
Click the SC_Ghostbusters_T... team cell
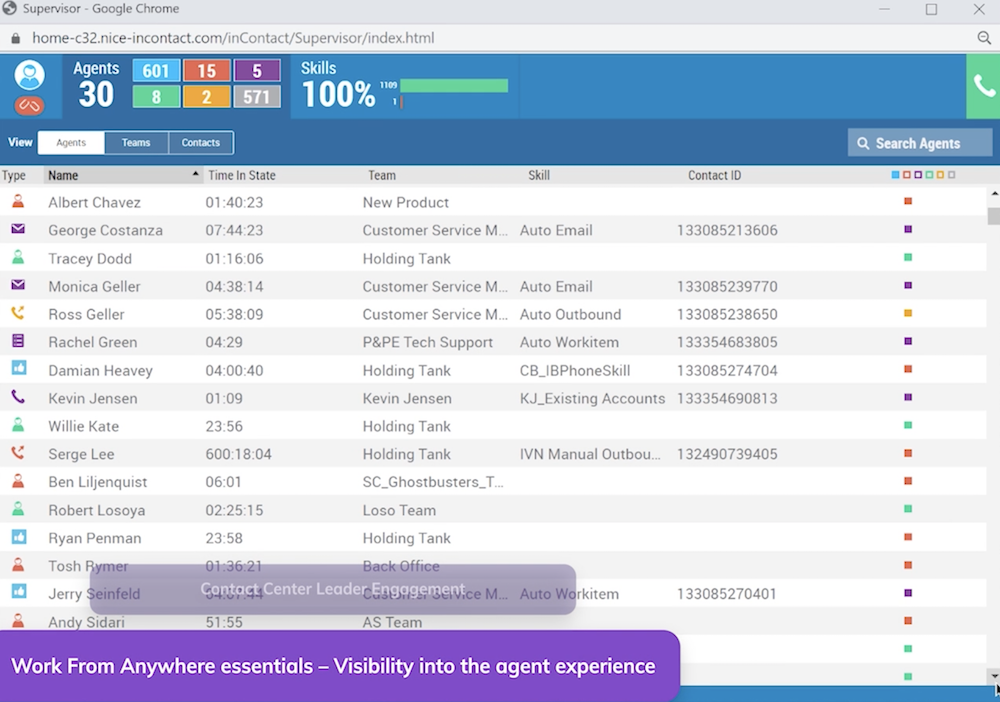coord(433,482)
